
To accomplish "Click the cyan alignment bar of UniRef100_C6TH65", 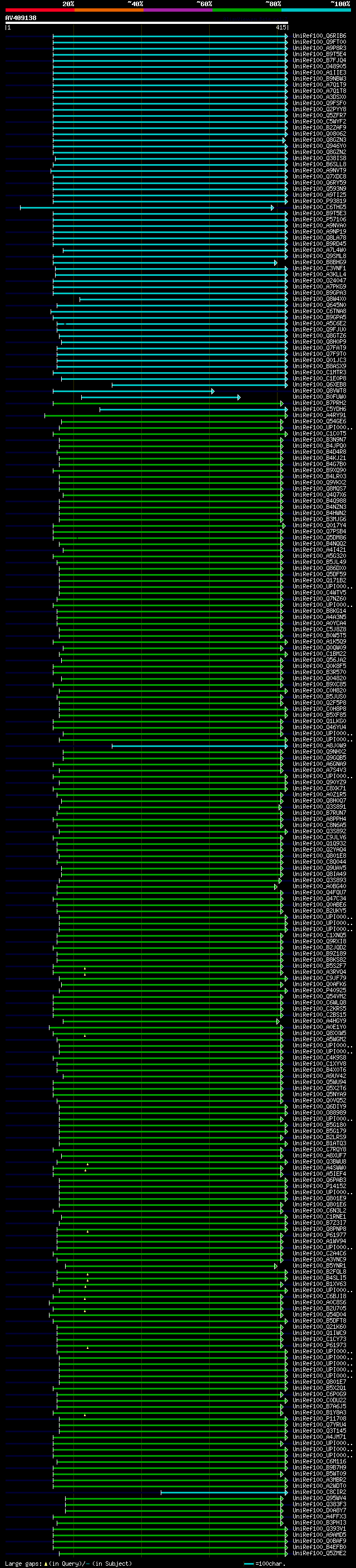I will coord(147,207).
